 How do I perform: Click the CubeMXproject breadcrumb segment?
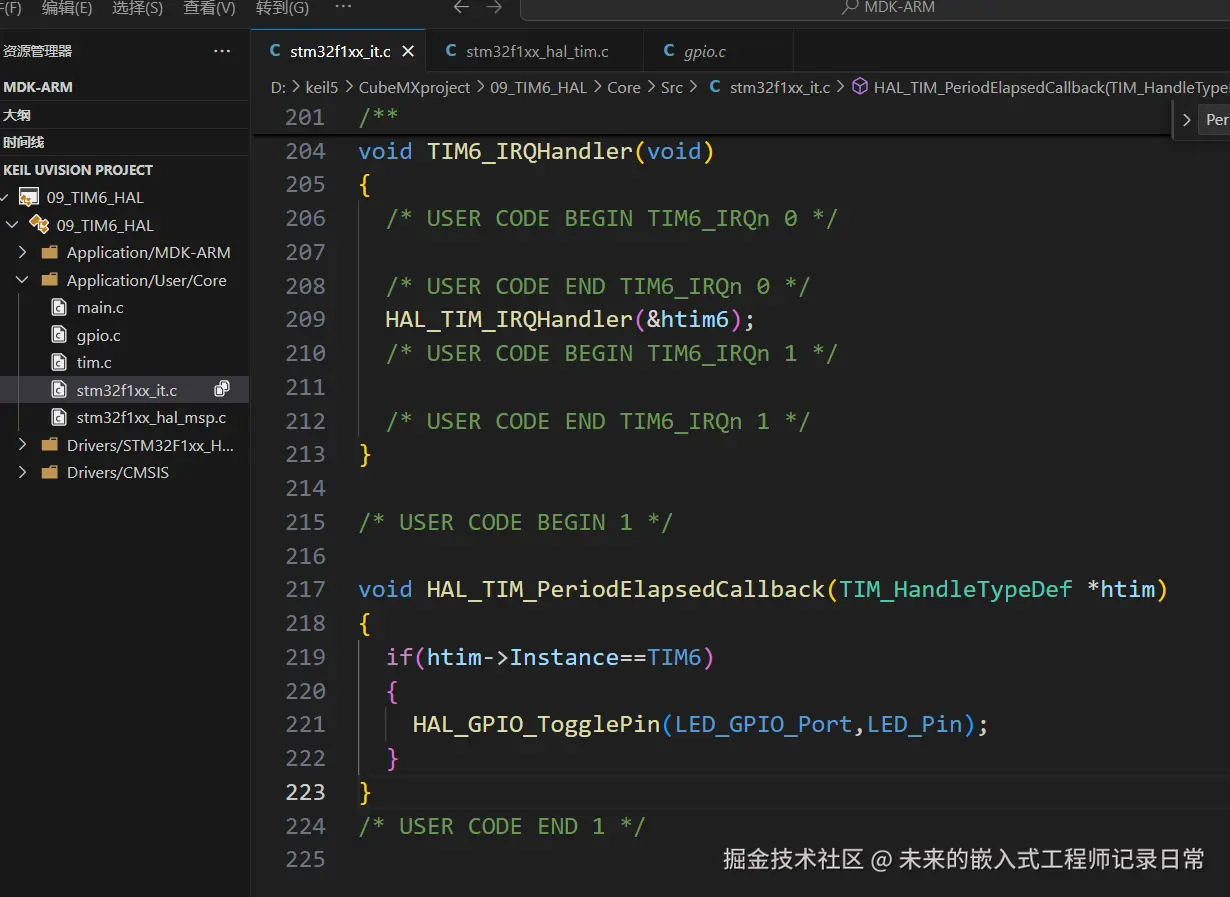click(x=414, y=87)
